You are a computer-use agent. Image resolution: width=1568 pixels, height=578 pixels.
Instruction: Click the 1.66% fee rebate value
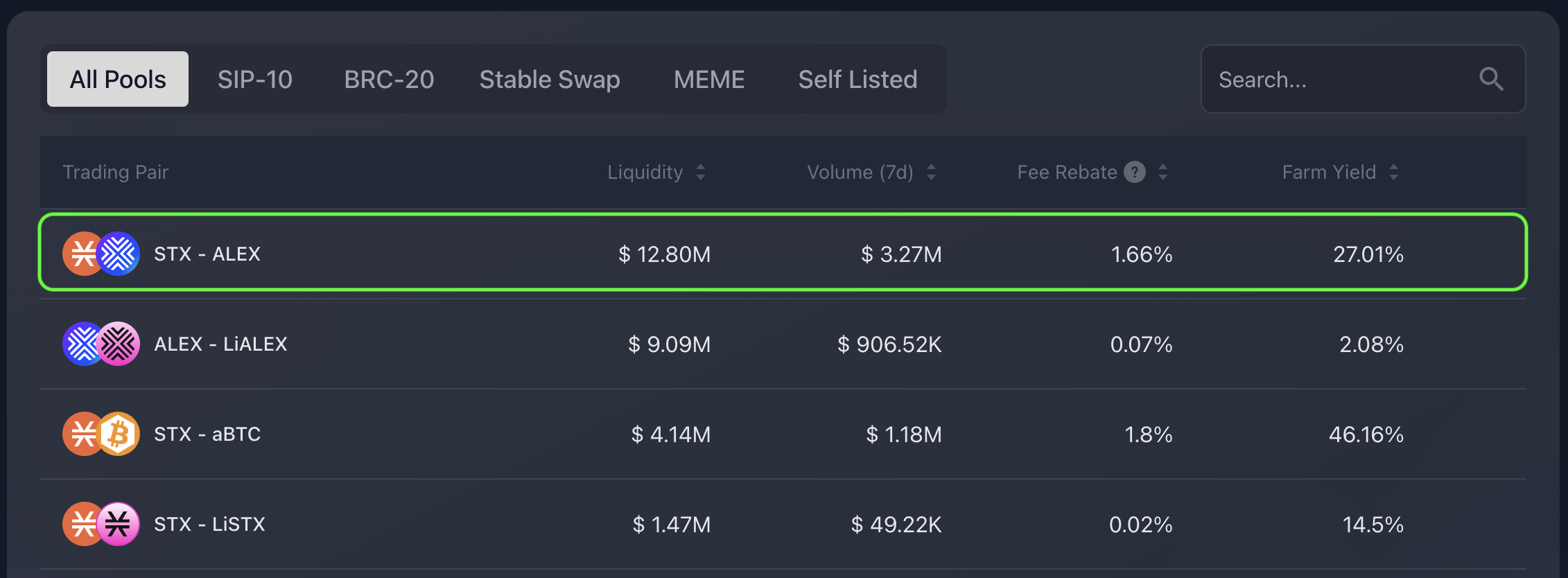pos(1142,254)
